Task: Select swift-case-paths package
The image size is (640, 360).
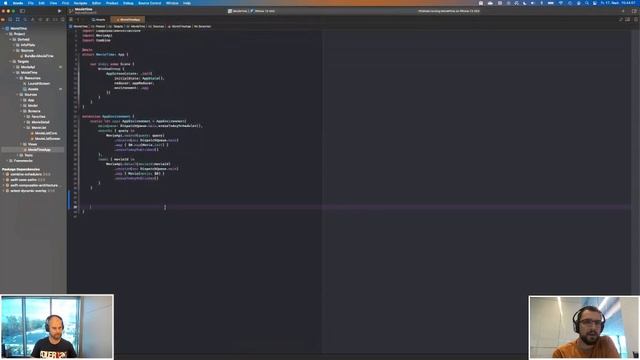Action: (x=24, y=180)
